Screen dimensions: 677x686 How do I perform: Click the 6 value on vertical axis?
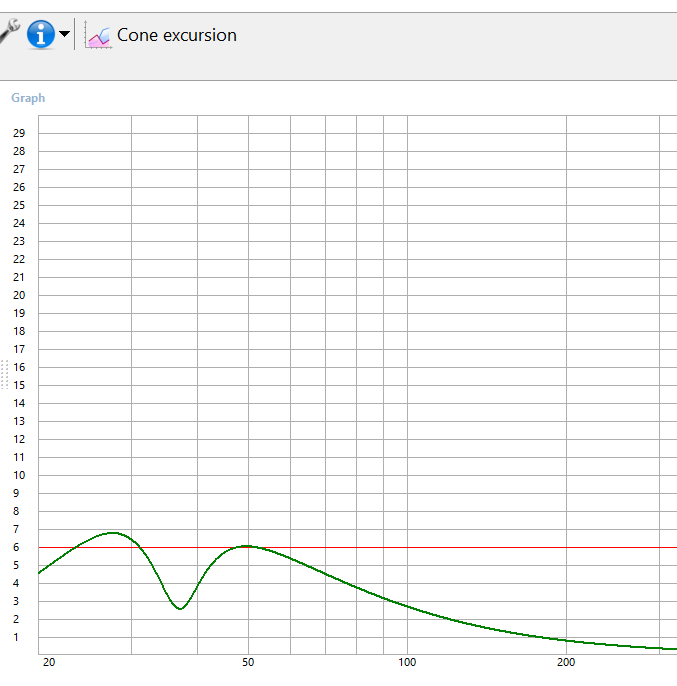(16, 547)
